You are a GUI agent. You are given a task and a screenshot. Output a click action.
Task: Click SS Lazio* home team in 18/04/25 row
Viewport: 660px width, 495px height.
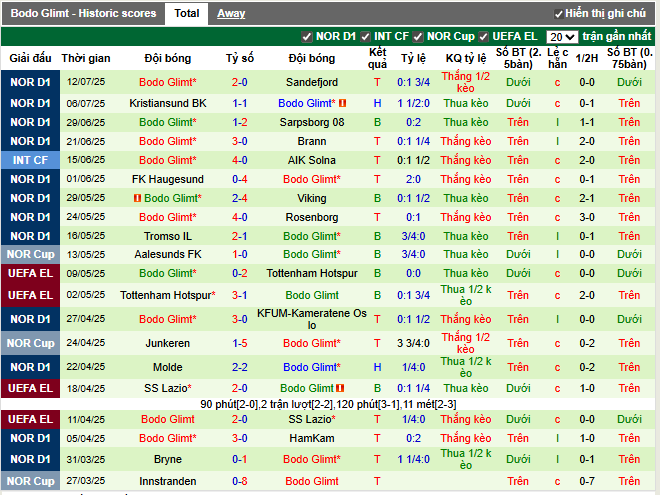pos(168,388)
